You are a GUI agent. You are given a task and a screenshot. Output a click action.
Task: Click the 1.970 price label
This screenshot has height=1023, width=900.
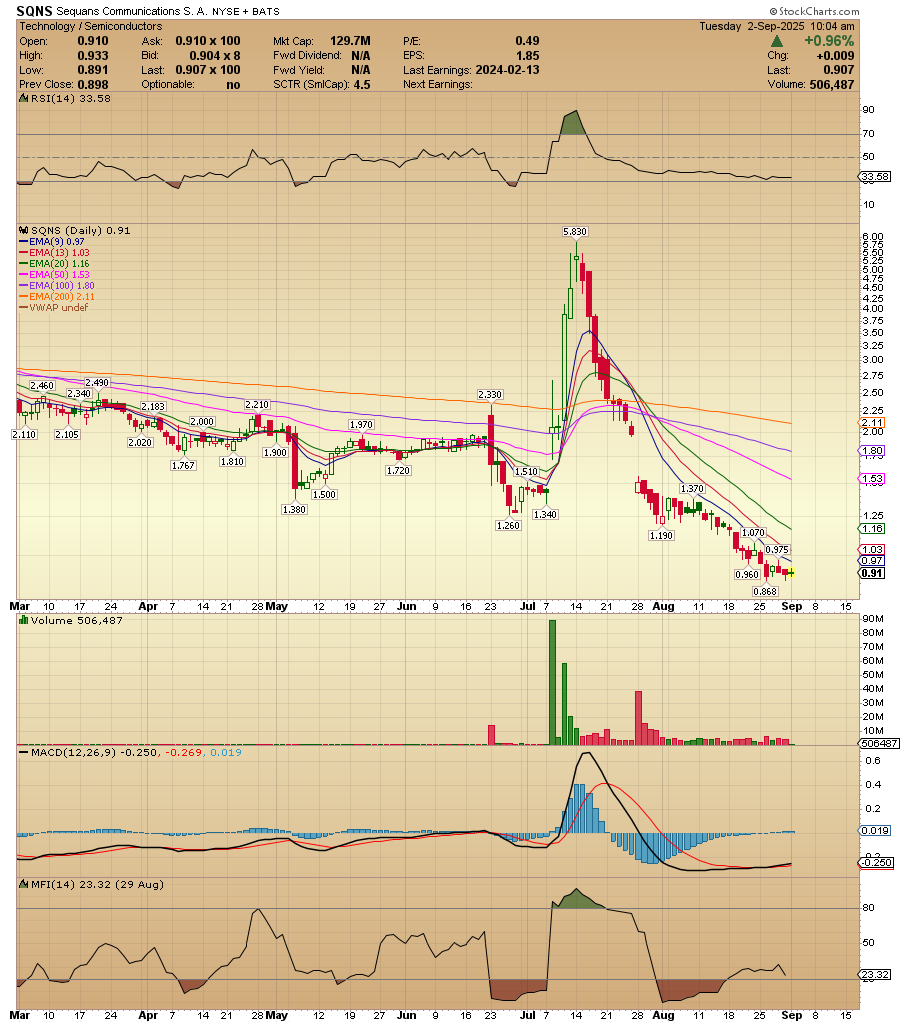[361, 425]
